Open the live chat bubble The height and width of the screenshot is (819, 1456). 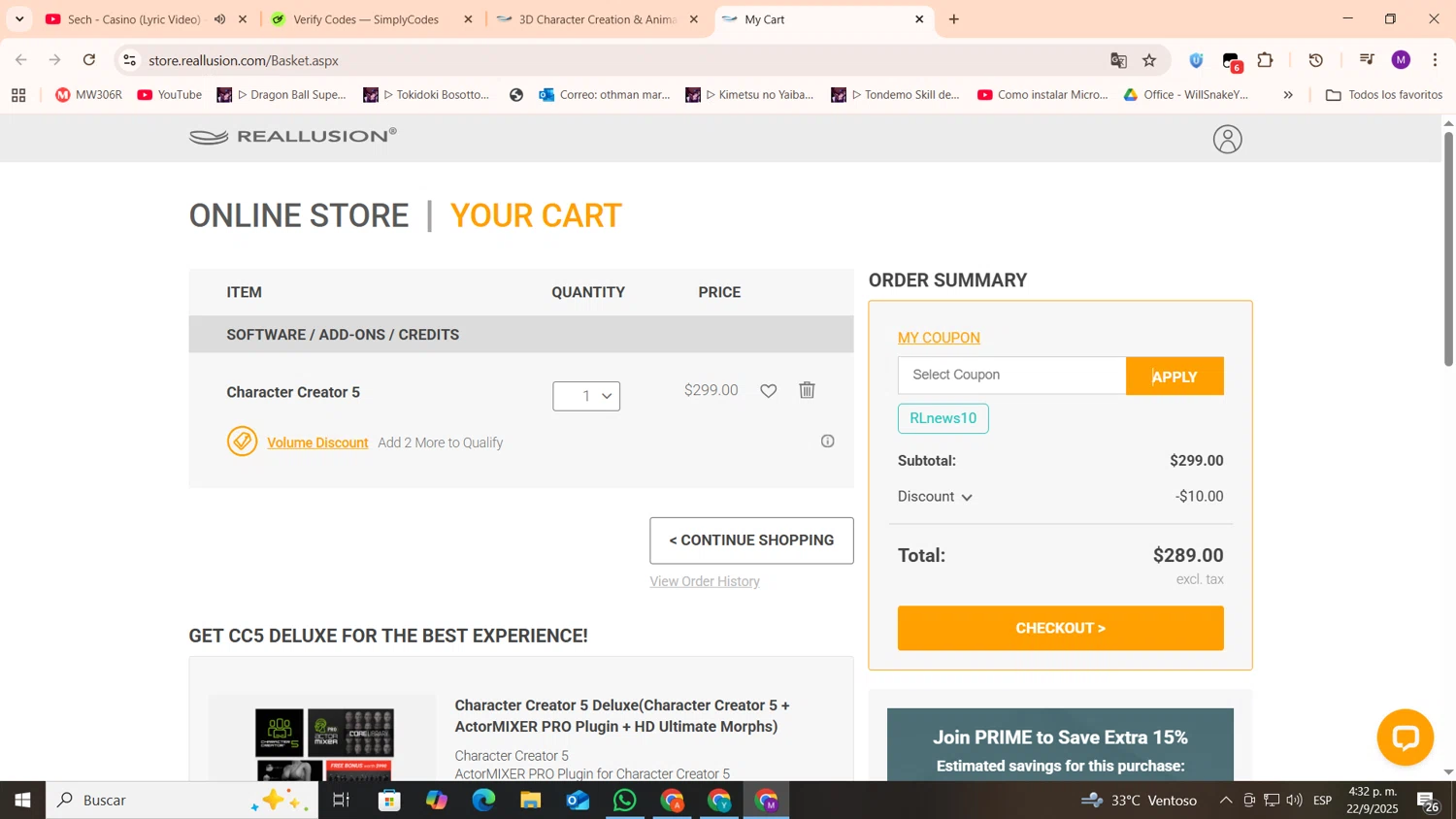1405,737
